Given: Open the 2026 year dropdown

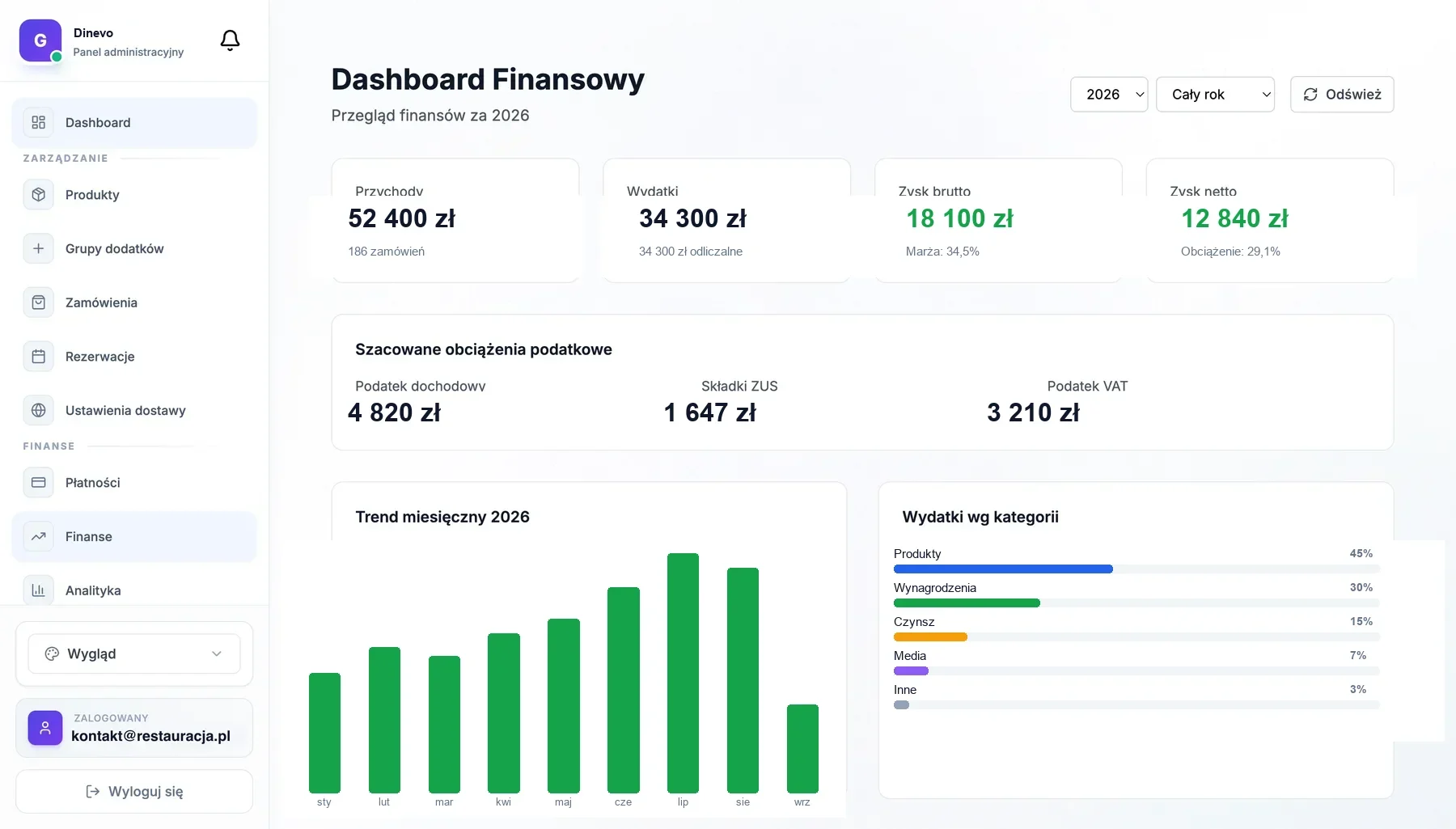Looking at the screenshot, I should click(1109, 95).
